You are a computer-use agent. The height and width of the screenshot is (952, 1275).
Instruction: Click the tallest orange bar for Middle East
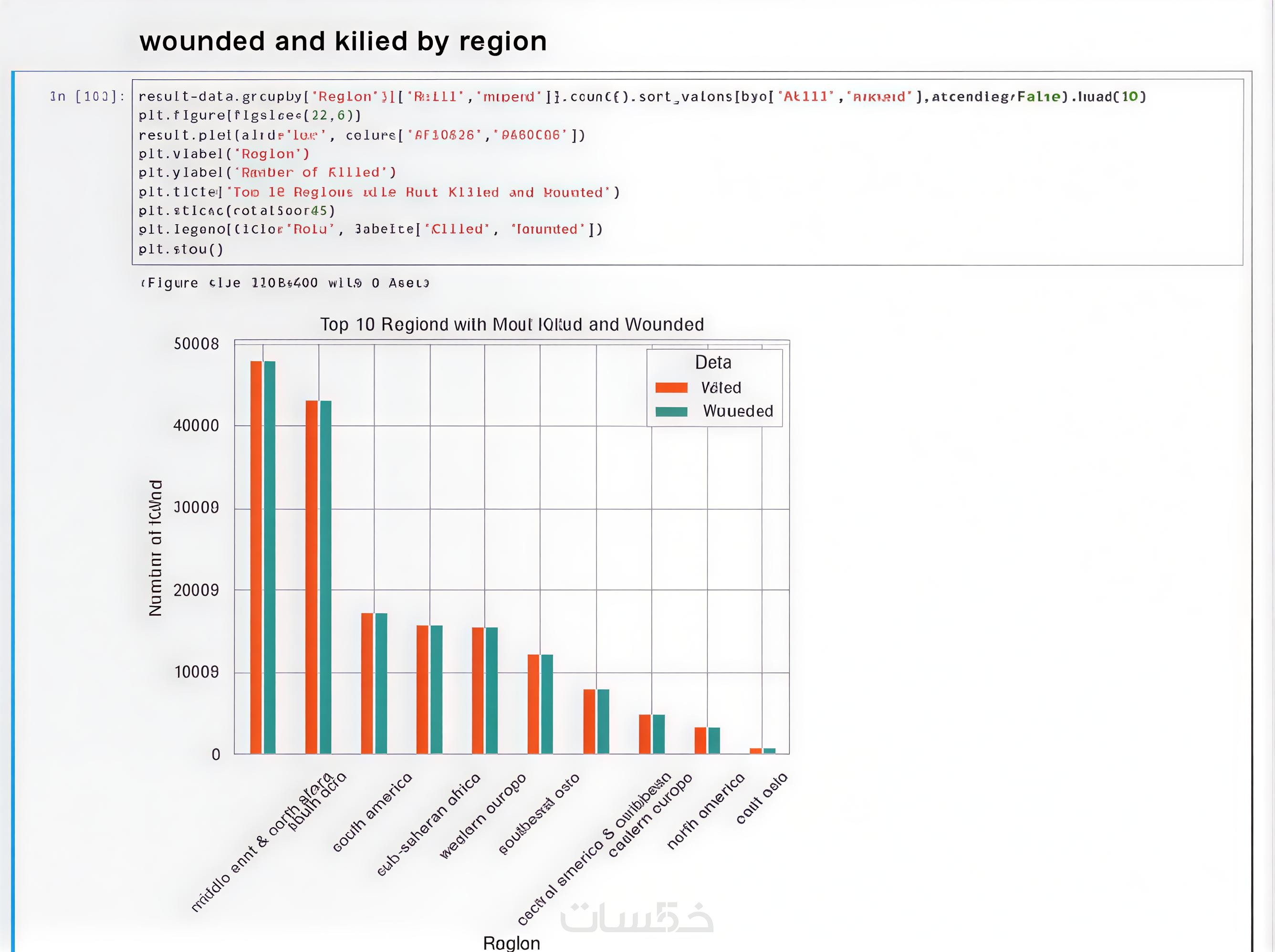click(x=256, y=557)
